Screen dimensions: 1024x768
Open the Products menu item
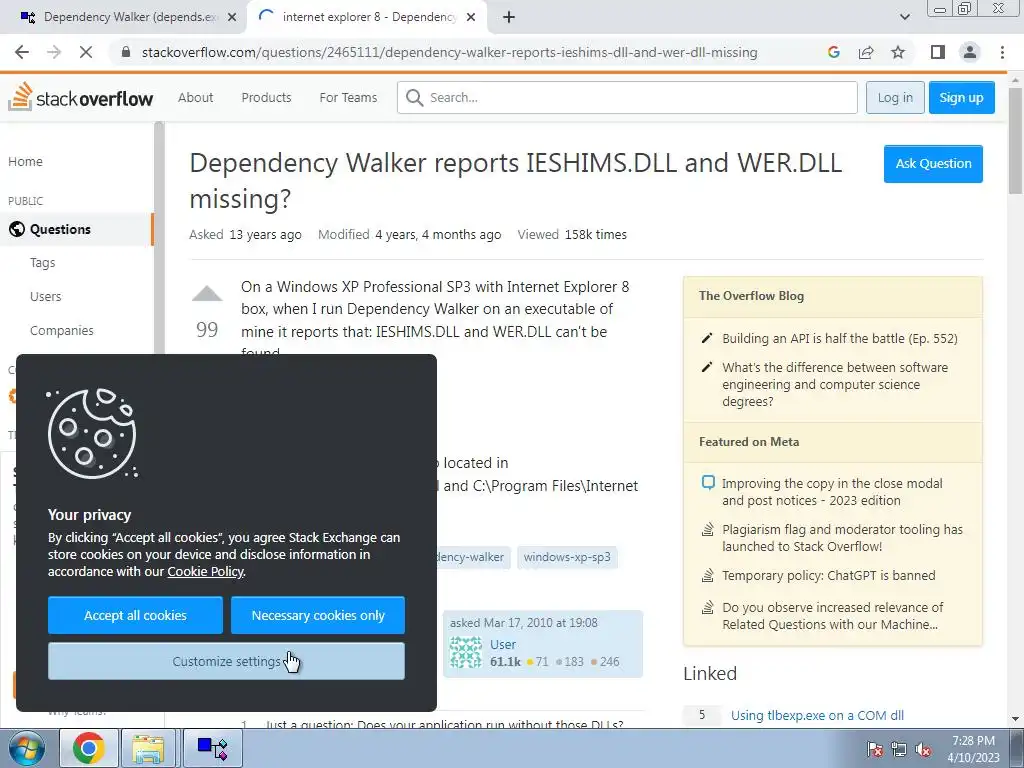266,97
